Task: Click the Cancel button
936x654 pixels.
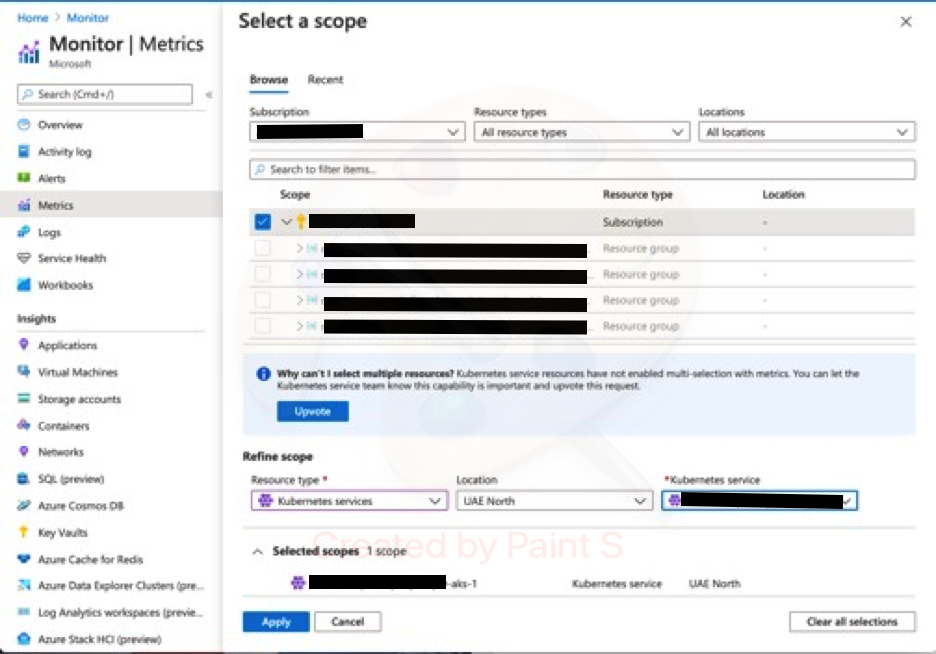Action: coord(347,622)
